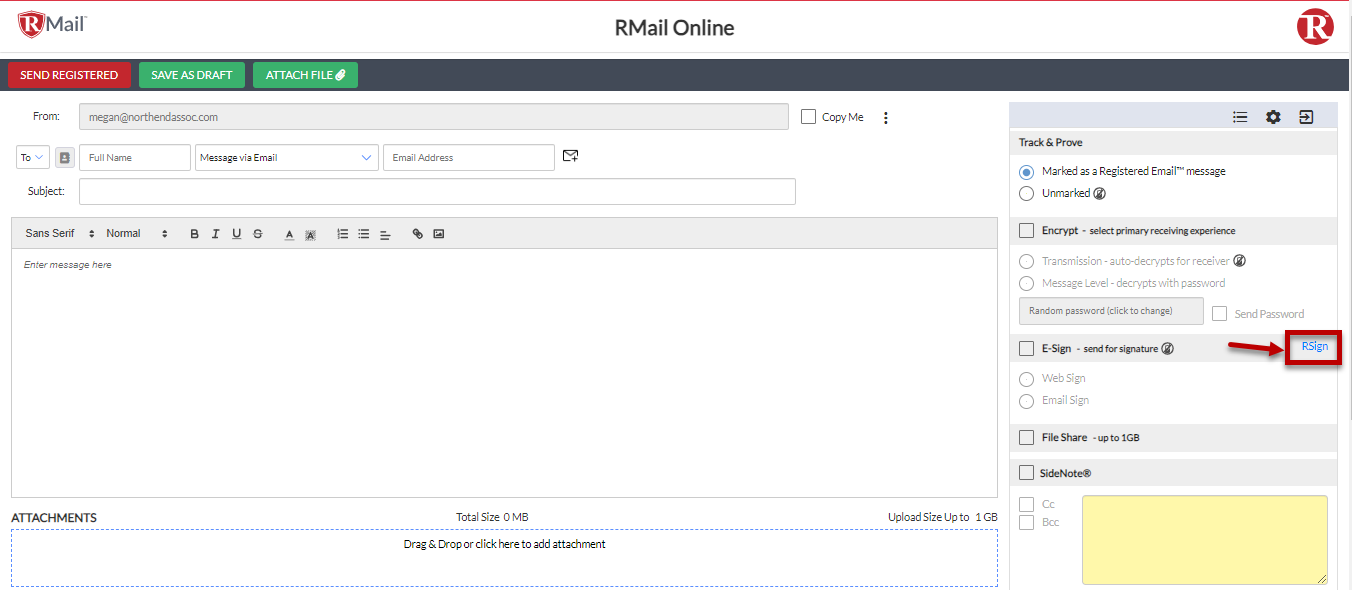Create a numbered list in the editor
This screenshot has width=1352, height=590.
[342, 233]
